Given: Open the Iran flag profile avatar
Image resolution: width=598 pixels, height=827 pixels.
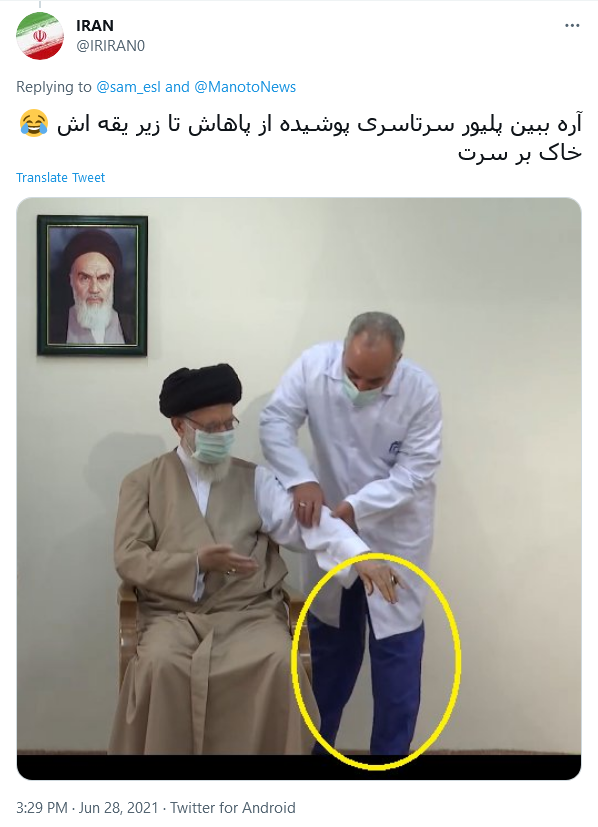Looking at the screenshot, I should 40,36.
